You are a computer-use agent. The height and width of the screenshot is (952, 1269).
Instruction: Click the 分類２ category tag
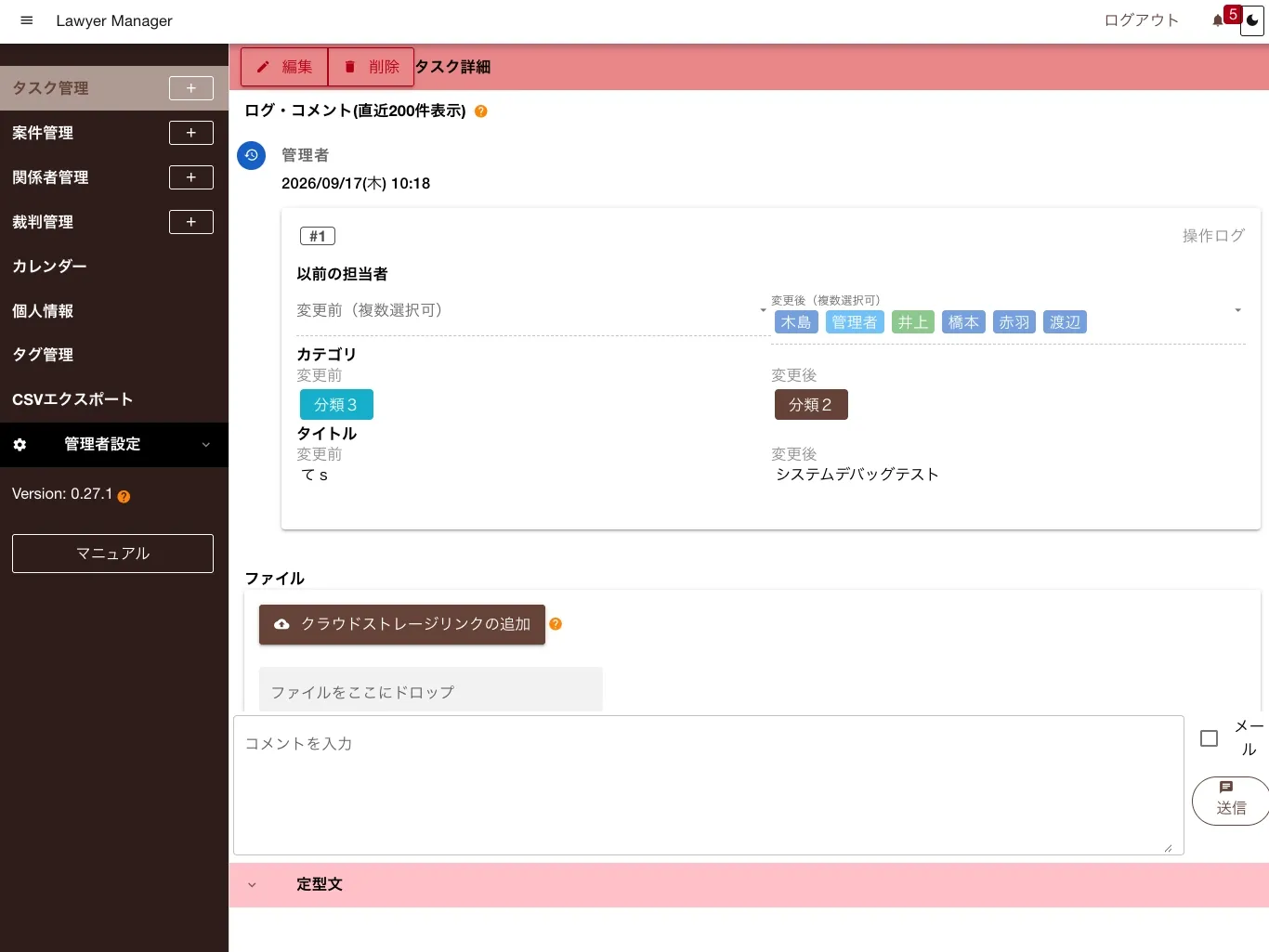[811, 405]
